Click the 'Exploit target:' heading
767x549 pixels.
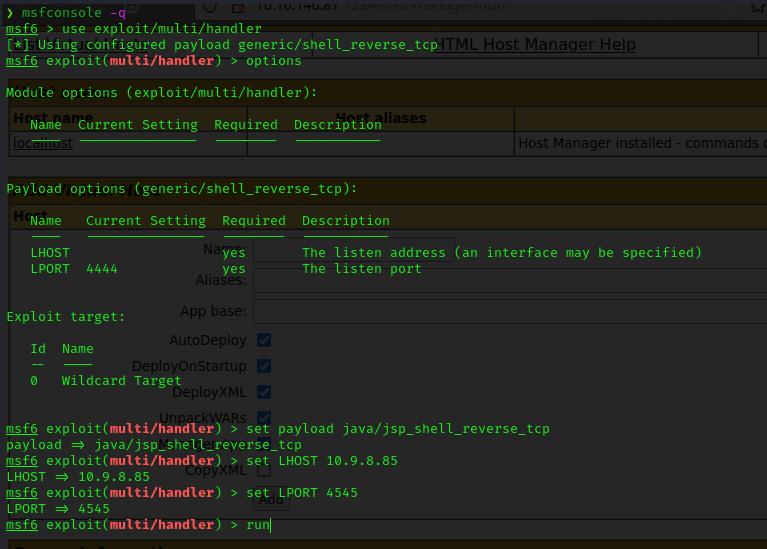click(66, 317)
